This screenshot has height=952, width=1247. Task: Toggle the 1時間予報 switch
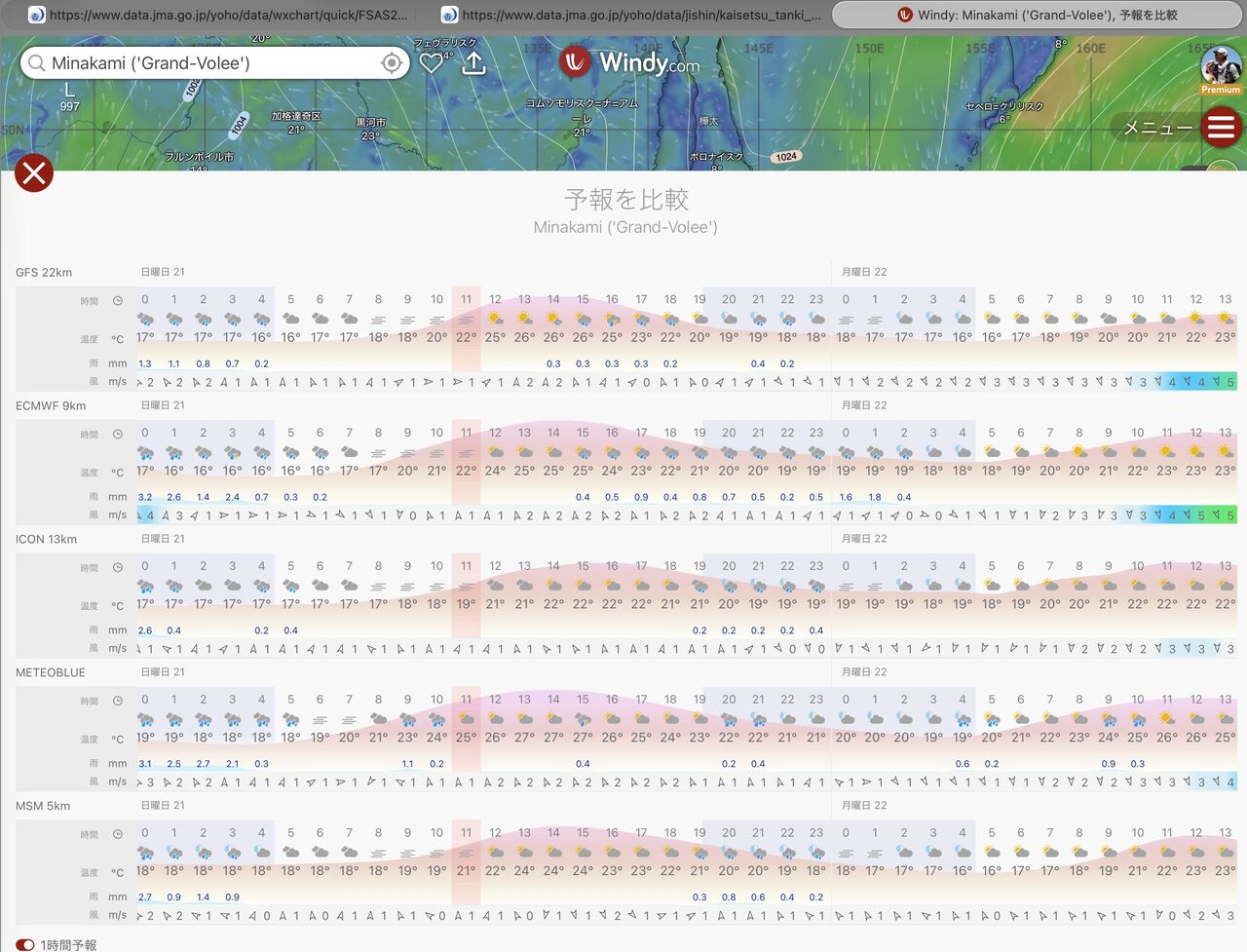(25, 944)
